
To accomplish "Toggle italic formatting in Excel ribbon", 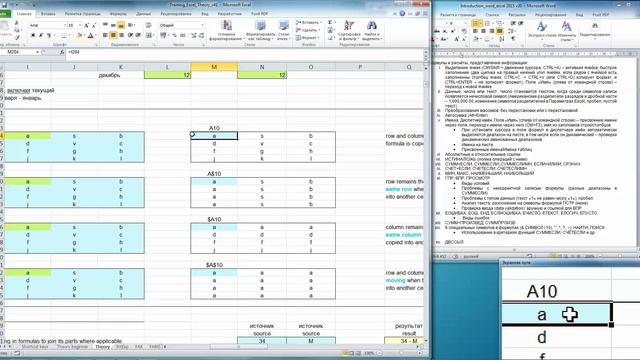I will (x=41, y=36).
